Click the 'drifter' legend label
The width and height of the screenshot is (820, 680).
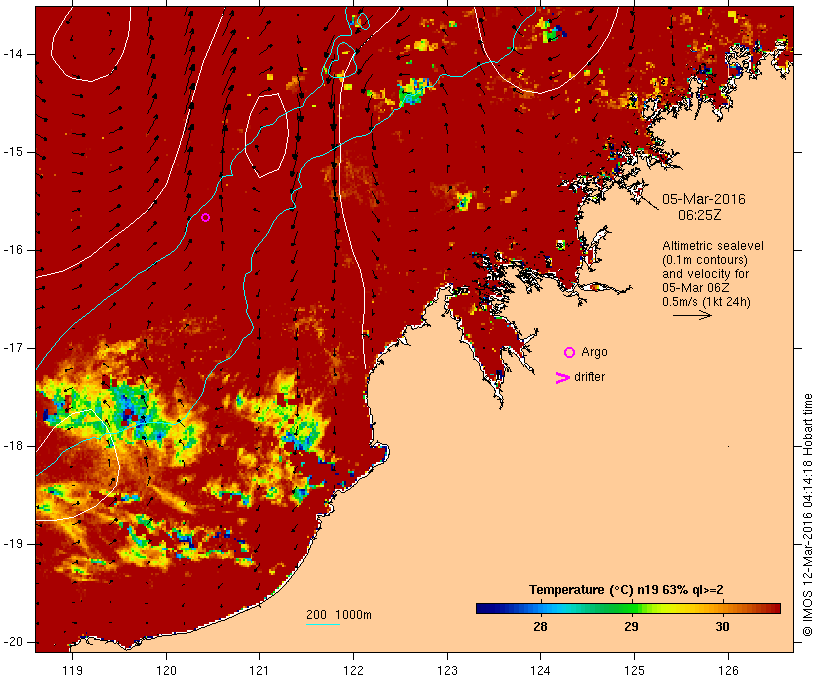coord(589,377)
